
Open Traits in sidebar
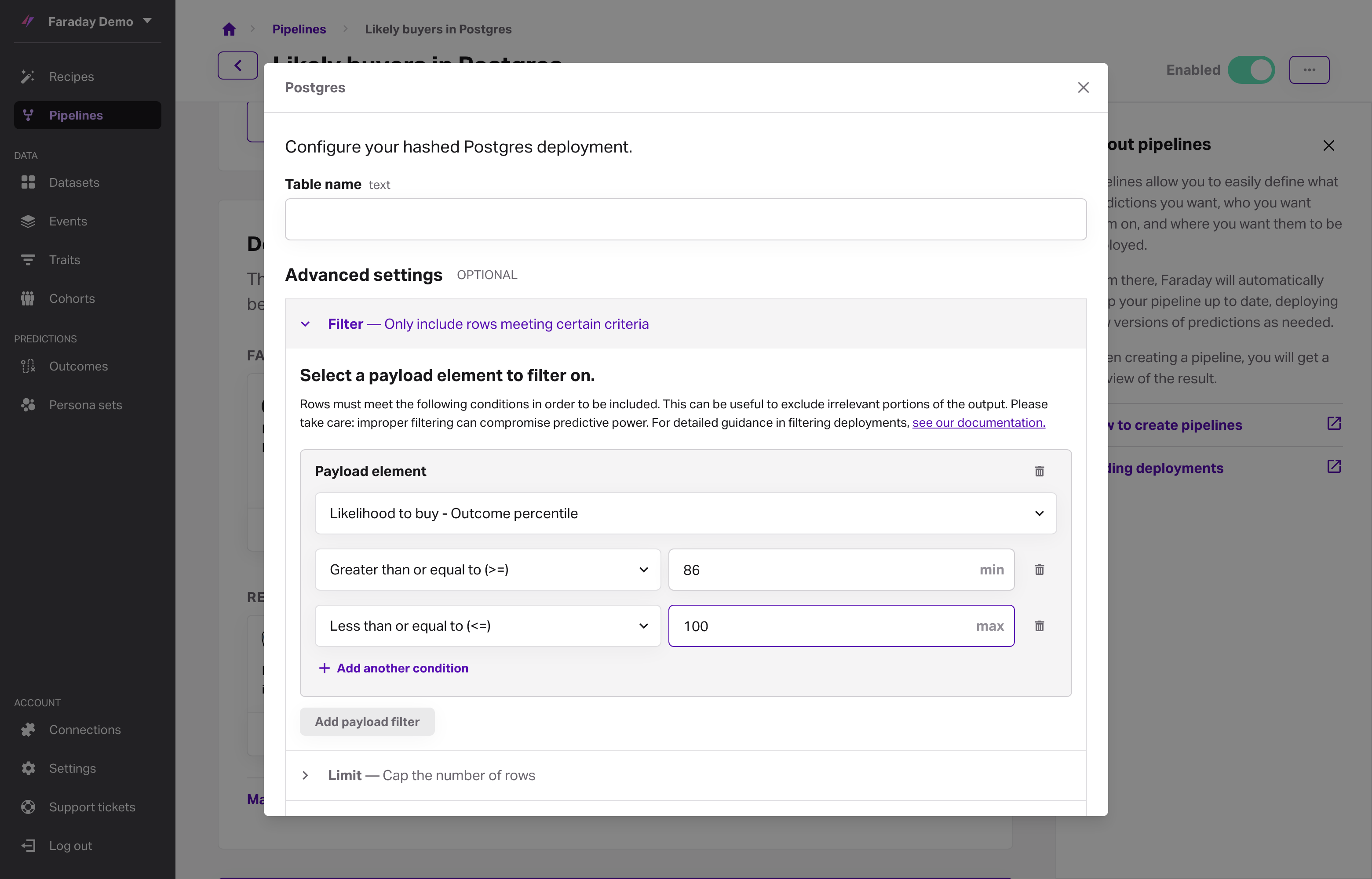point(65,260)
